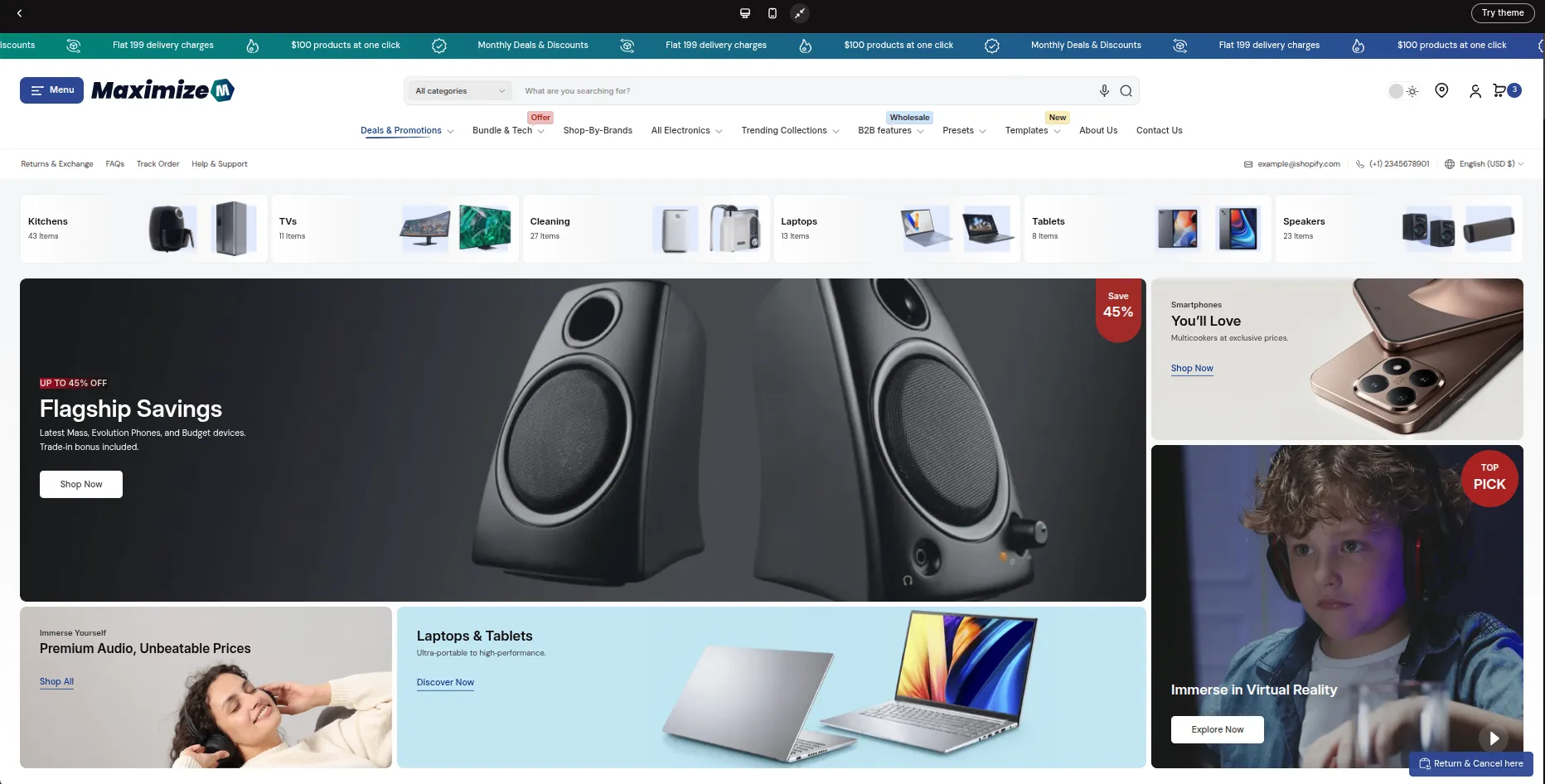Click the microphone voice search icon
Screen dimensions: 1545x784
pyautogui.click(x=1104, y=91)
